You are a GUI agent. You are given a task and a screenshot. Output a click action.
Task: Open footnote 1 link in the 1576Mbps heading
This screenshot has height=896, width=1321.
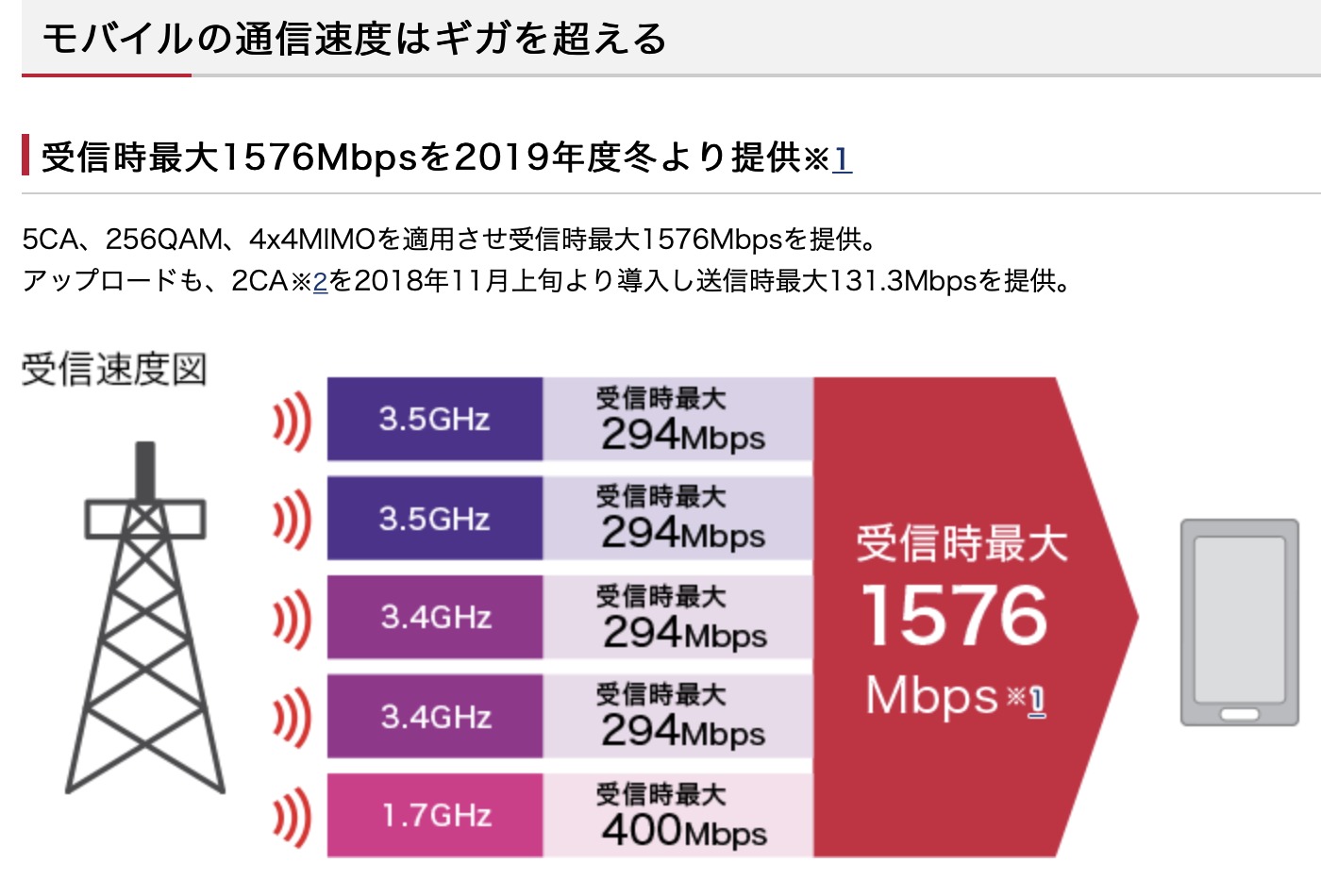(842, 158)
